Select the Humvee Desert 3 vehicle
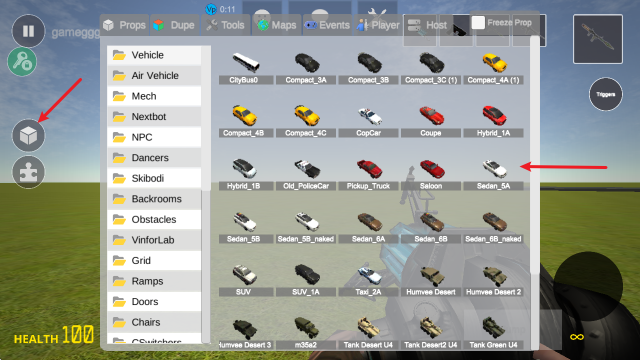 point(246,333)
